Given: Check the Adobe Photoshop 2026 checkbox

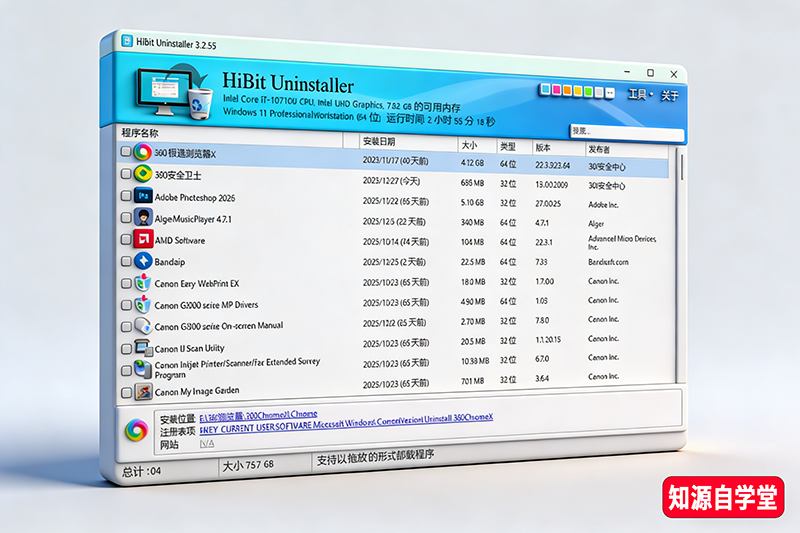Looking at the screenshot, I should (125, 196).
